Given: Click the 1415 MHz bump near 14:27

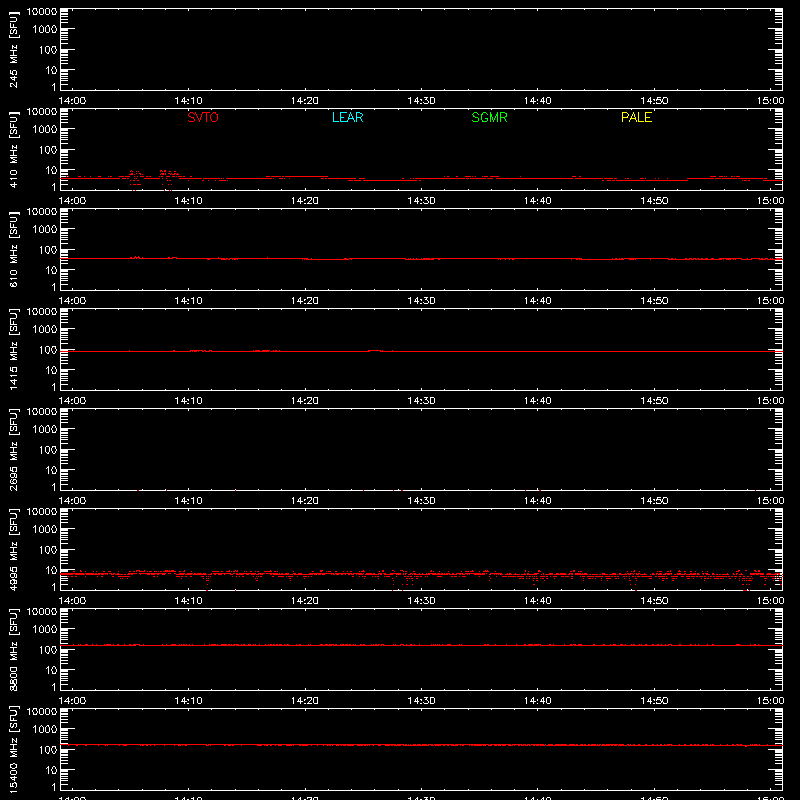Looking at the screenshot, I should pos(375,351).
